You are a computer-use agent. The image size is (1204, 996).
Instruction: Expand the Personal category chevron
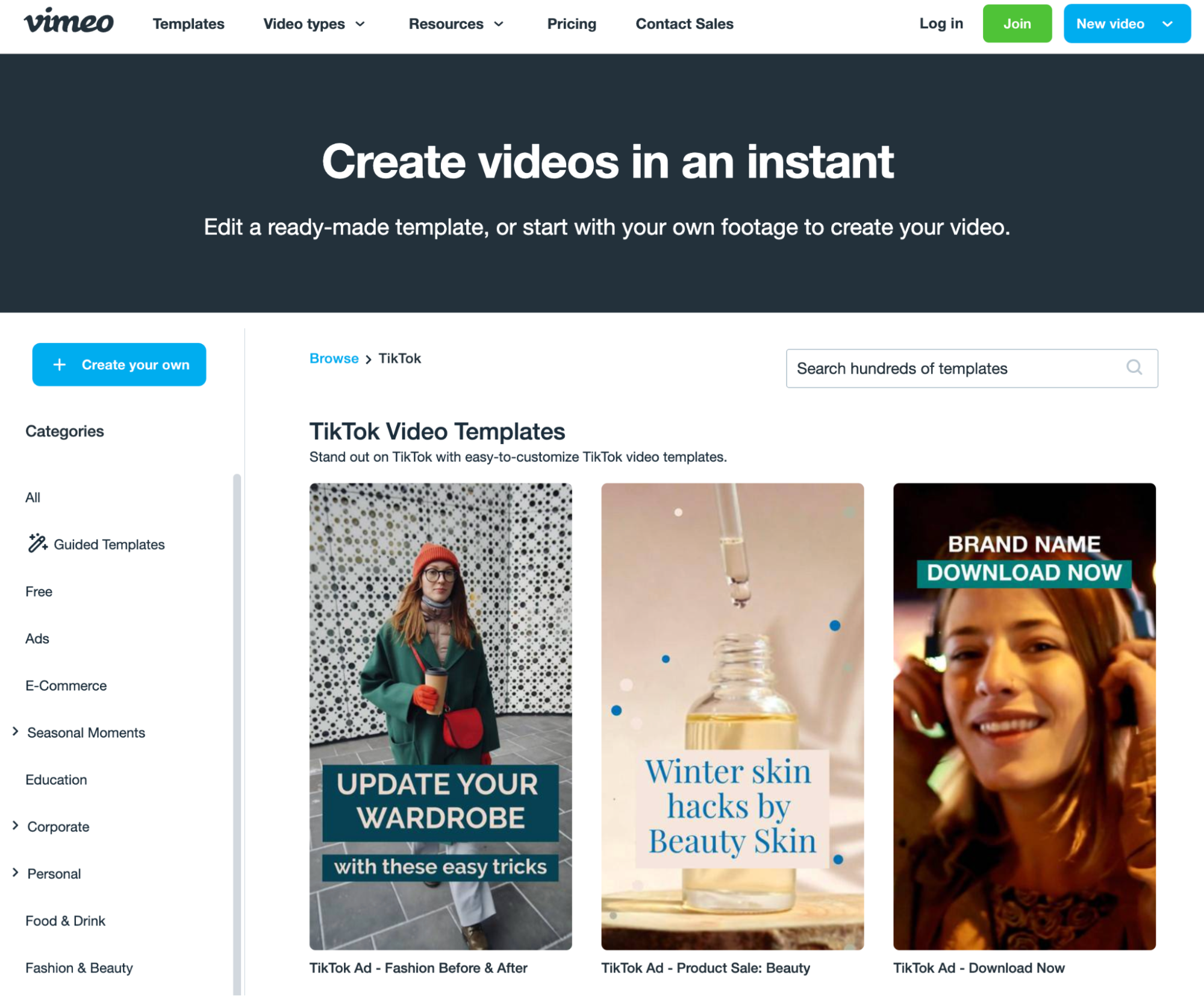pyautogui.click(x=16, y=872)
